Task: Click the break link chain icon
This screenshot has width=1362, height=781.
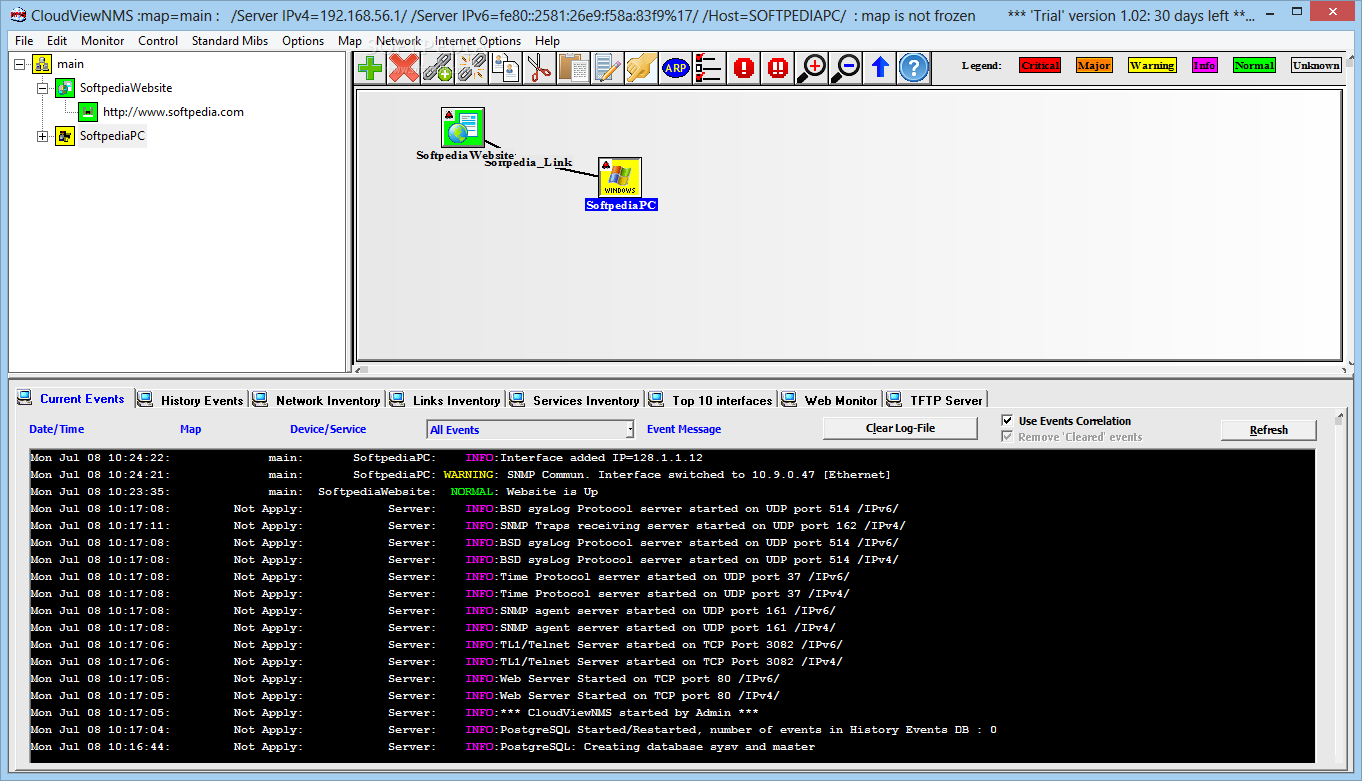Action: coord(471,67)
